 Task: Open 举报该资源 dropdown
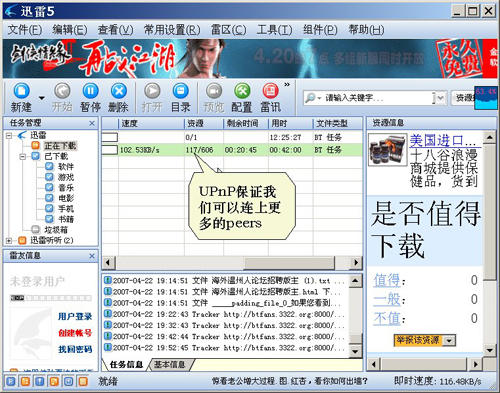tap(450, 341)
